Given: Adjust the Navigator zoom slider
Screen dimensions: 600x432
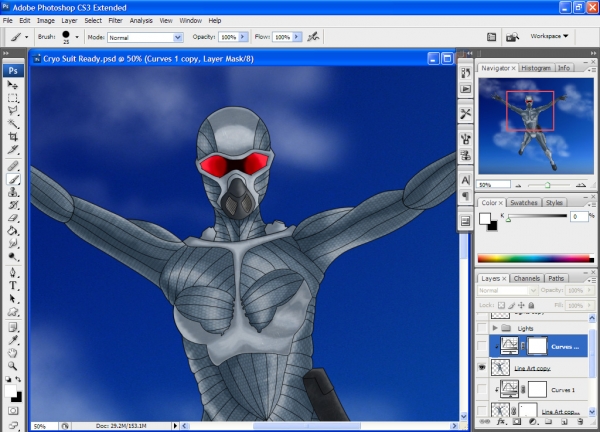Looking at the screenshot, I should click(547, 185).
